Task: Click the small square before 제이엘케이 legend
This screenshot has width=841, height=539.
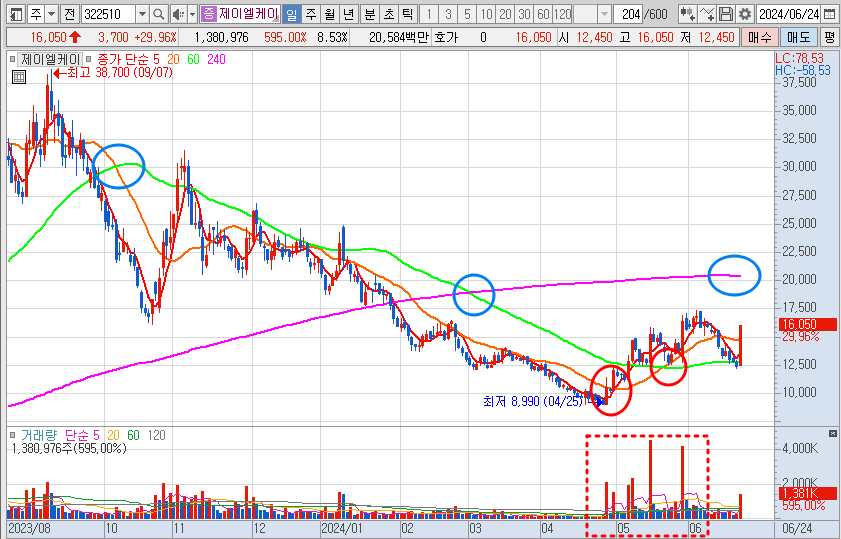Action: [12, 59]
